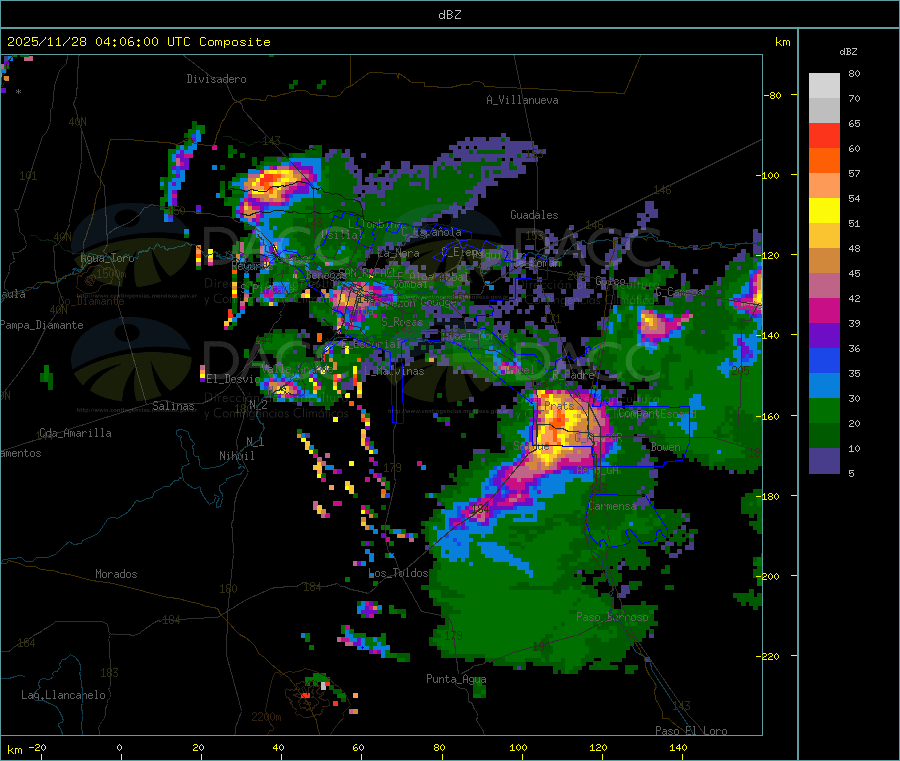Viewport: 900px width, 761px height.
Task: Click the red 60-65 dBZ legend swatch
Action: (824, 136)
